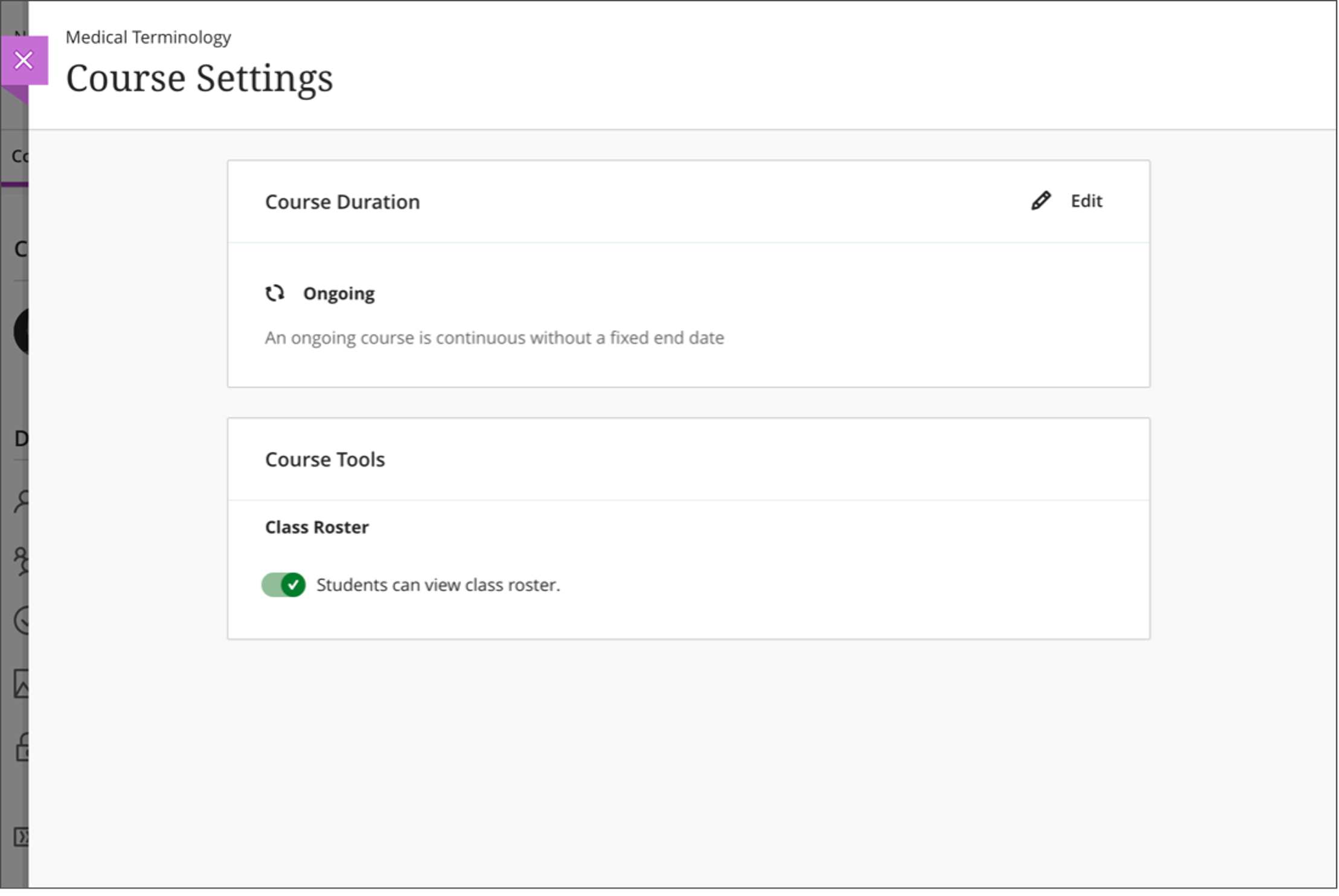
Task: Click the pencil icon beside Edit
Action: tap(1041, 201)
